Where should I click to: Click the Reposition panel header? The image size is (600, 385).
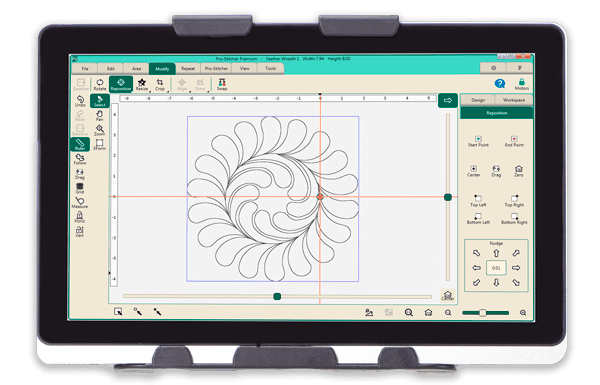point(497,113)
